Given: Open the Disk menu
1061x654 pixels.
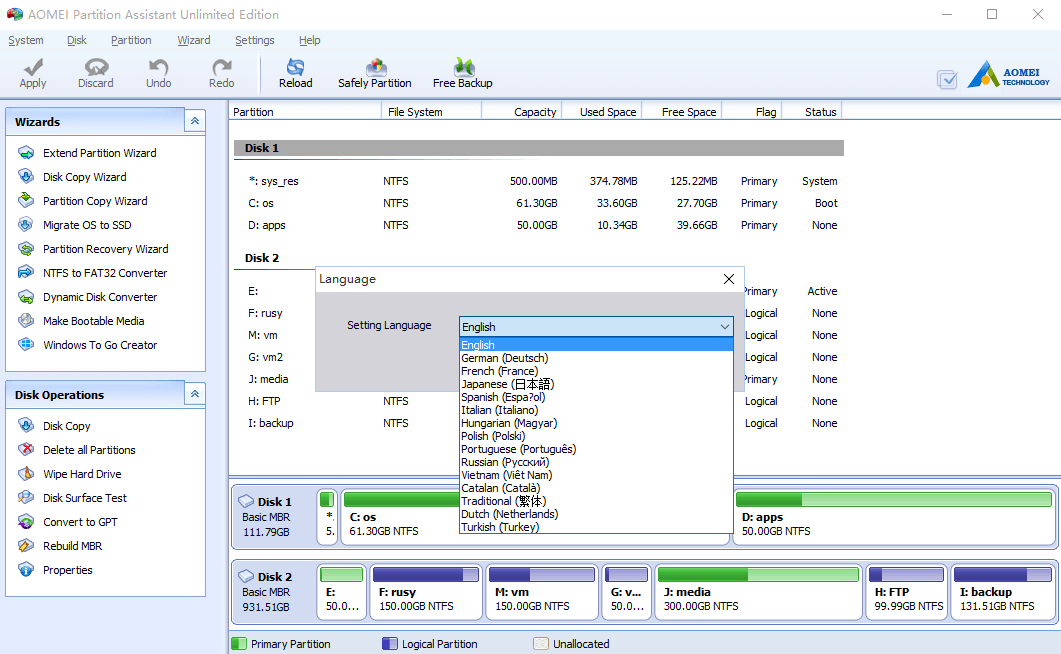Looking at the screenshot, I should (x=76, y=41).
